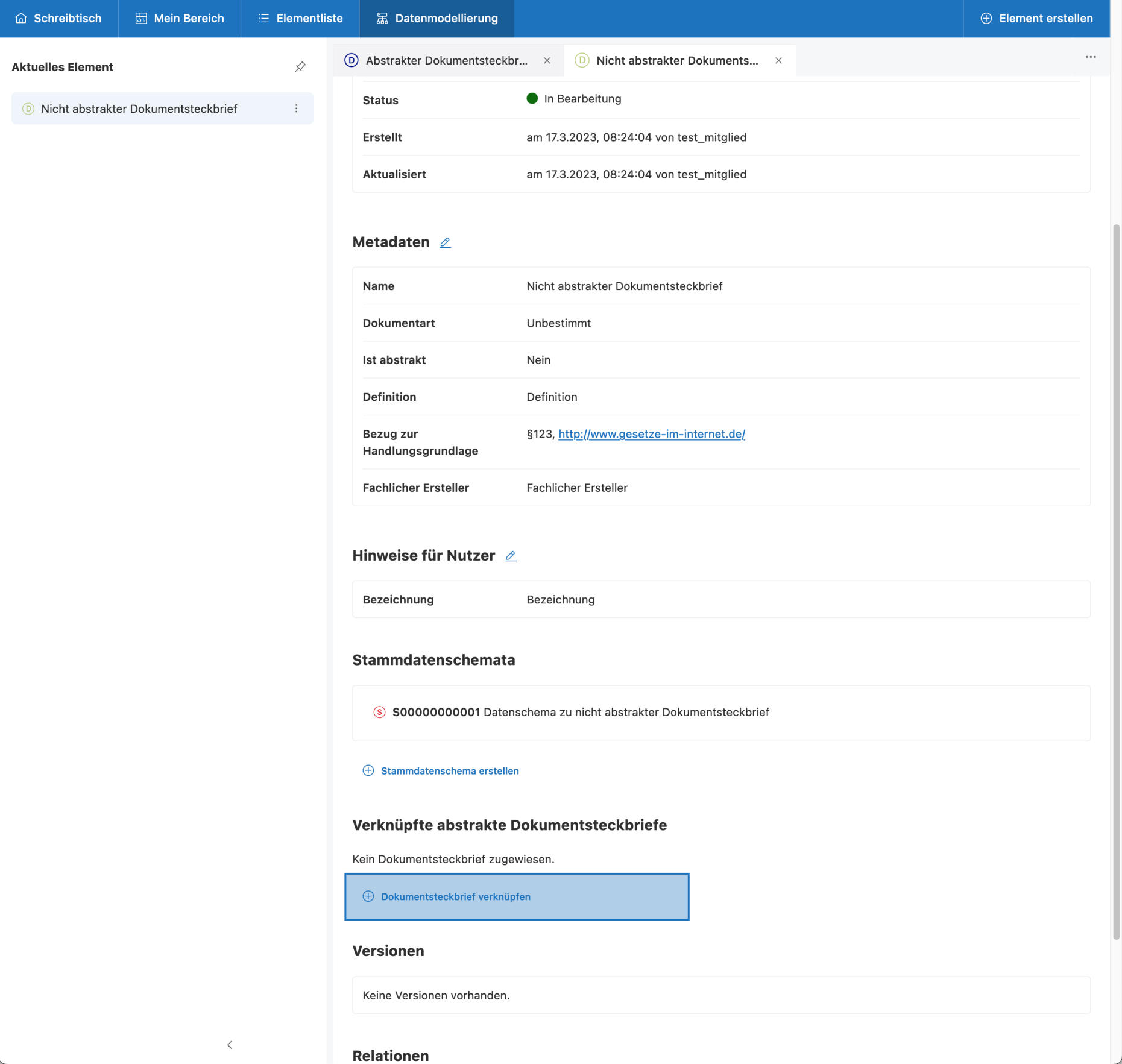
Task: Click the pin icon beside Aktuelles Element
Action: [x=300, y=67]
